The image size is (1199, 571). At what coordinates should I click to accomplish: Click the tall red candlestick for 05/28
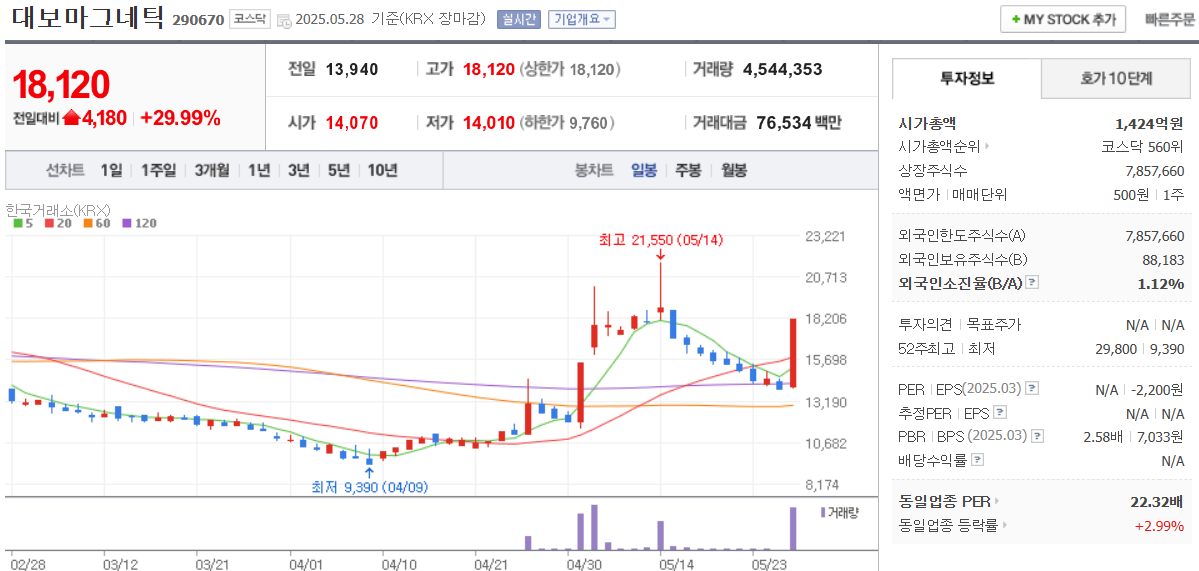[794, 352]
